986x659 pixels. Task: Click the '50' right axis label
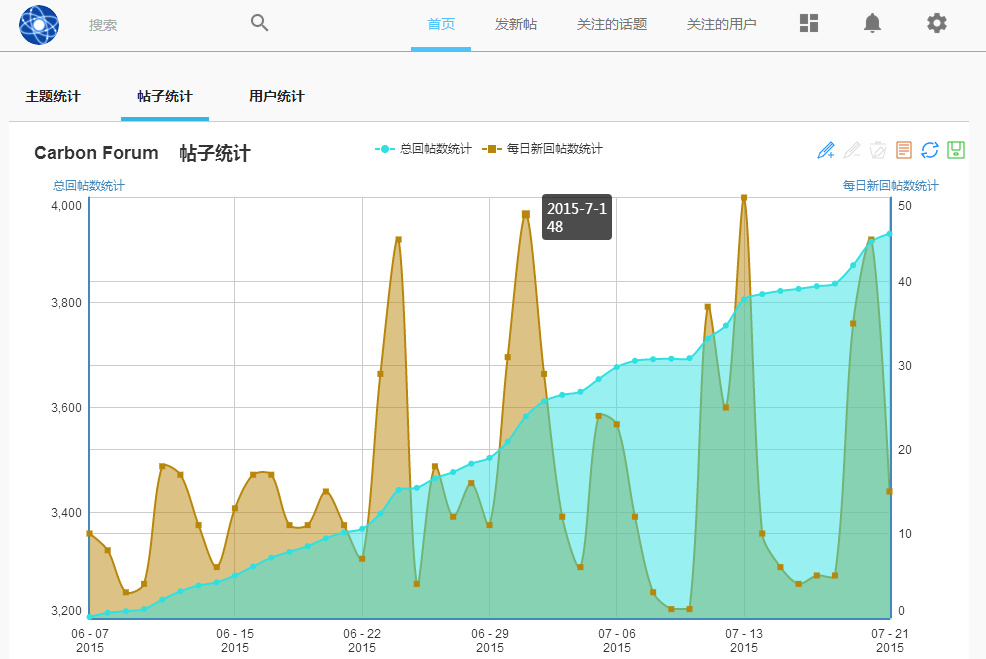905,206
